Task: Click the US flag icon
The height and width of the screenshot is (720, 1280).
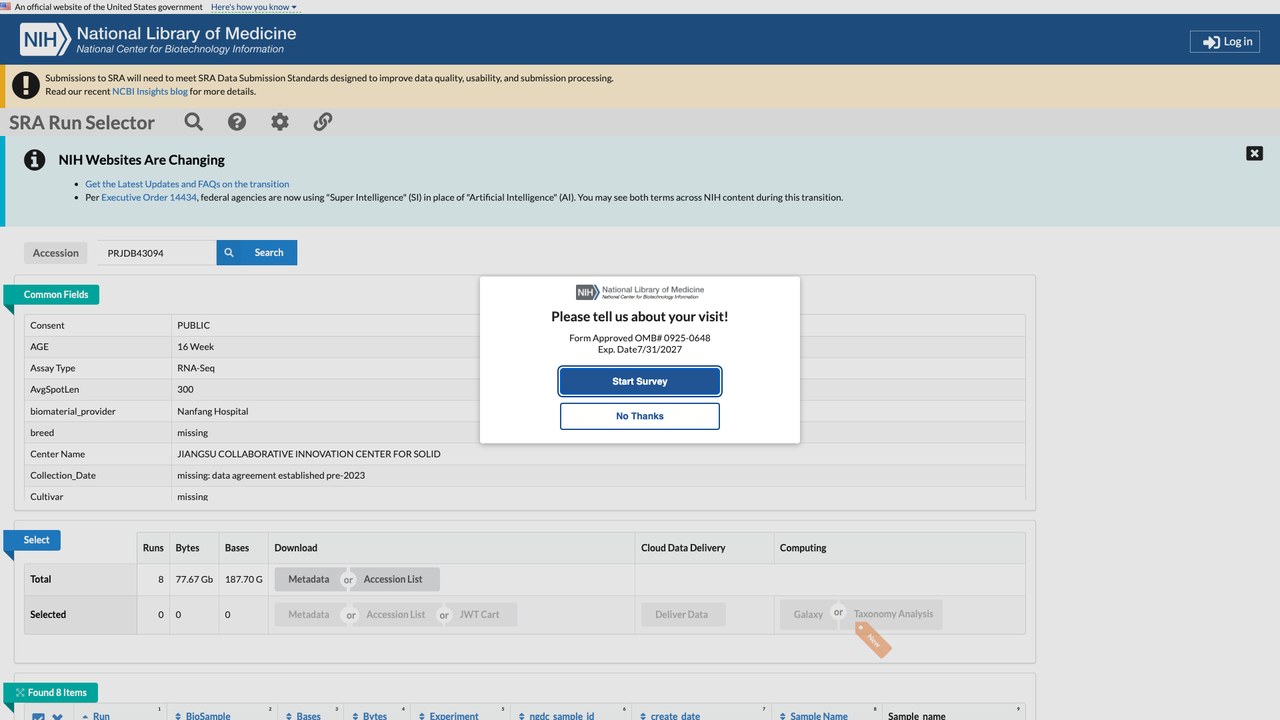Action: tap(6, 7)
